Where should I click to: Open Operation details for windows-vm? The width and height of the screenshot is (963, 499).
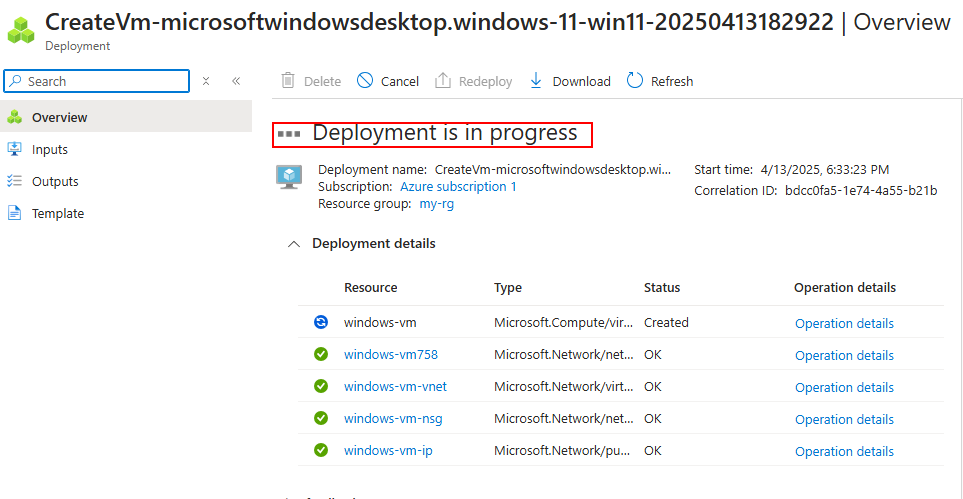844,323
